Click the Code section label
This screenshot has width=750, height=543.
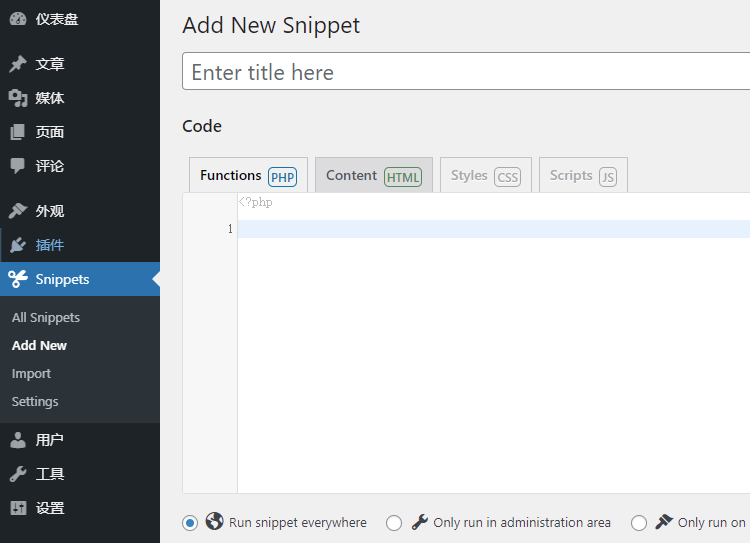[202, 126]
